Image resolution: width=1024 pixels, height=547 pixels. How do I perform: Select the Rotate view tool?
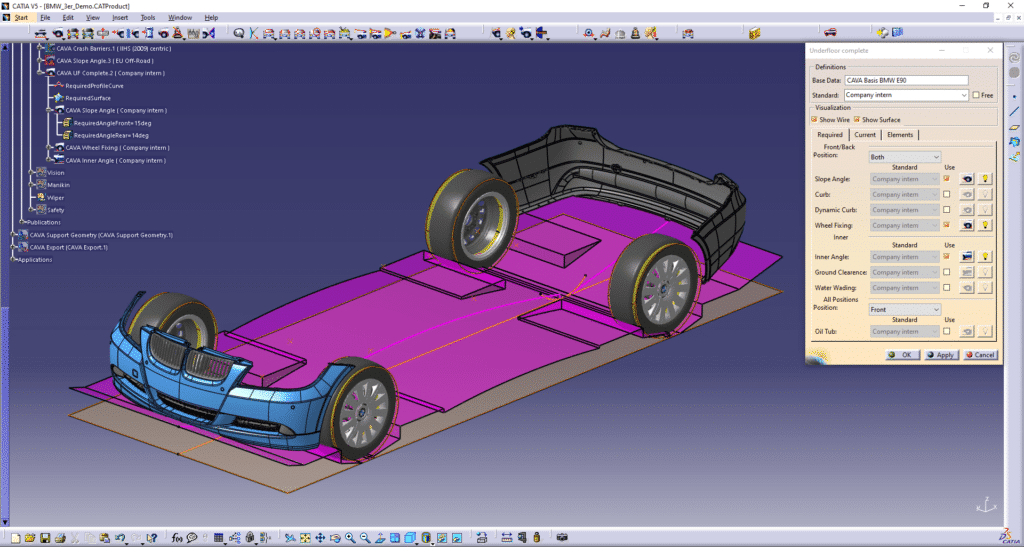tap(335, 538)
